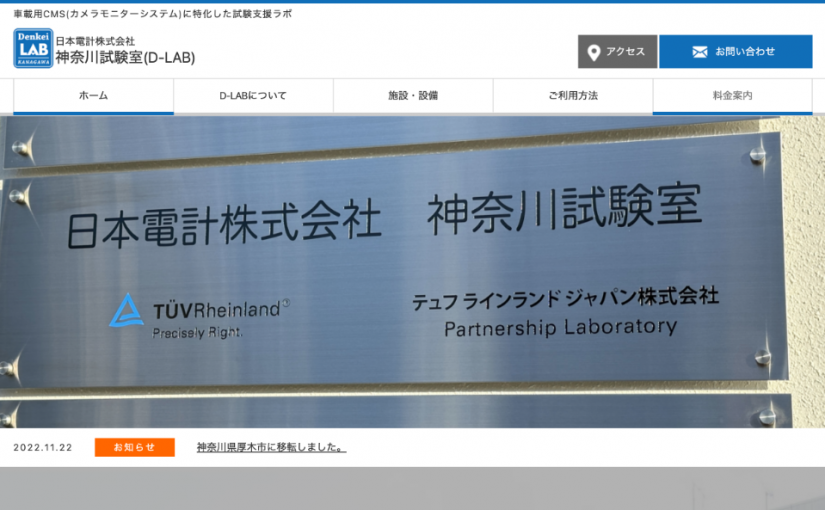Image resolution: width=825 pixels, height=510 pixels.
Task: Click the orange お知らせ label
Action: 135,447
